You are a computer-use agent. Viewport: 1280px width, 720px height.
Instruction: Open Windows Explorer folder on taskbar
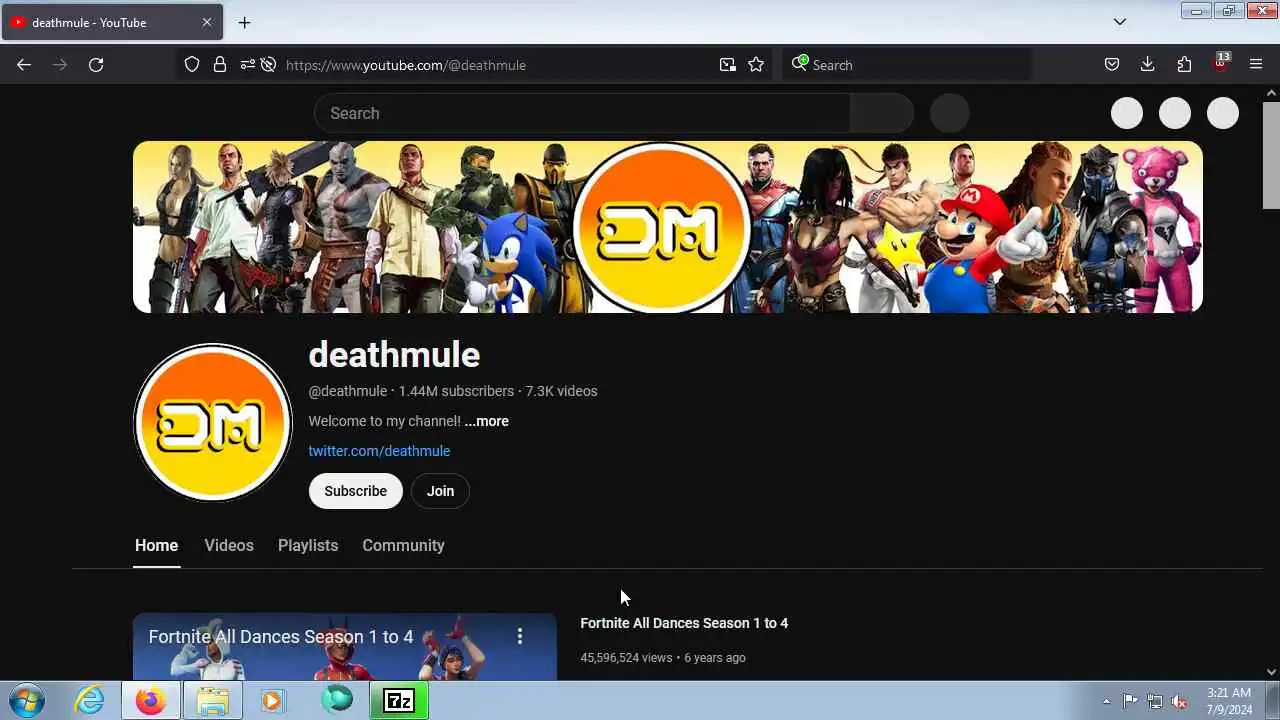tap(213, 700)
